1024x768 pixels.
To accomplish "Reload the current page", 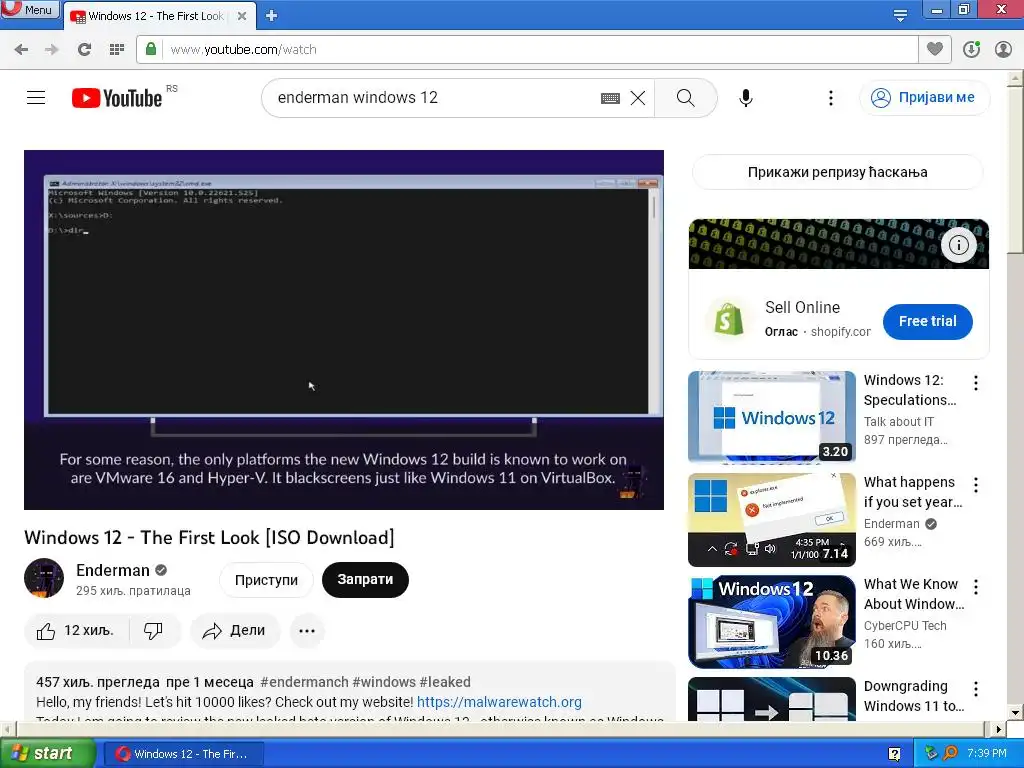I will point(84,49).
